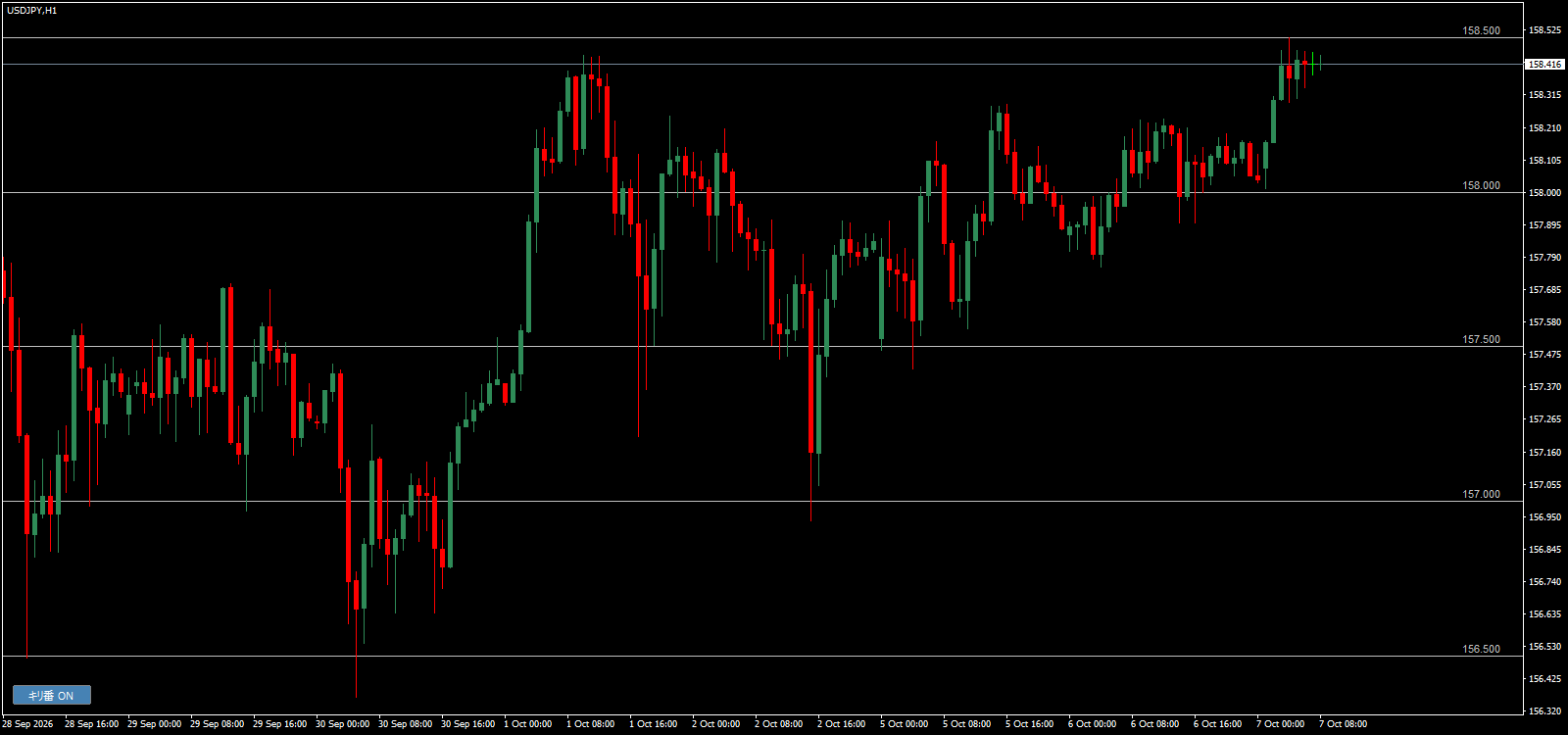This screenshot has width=1568, height=735.
Task: Click 157.685 on the price scale
Action: (1544, 289)
